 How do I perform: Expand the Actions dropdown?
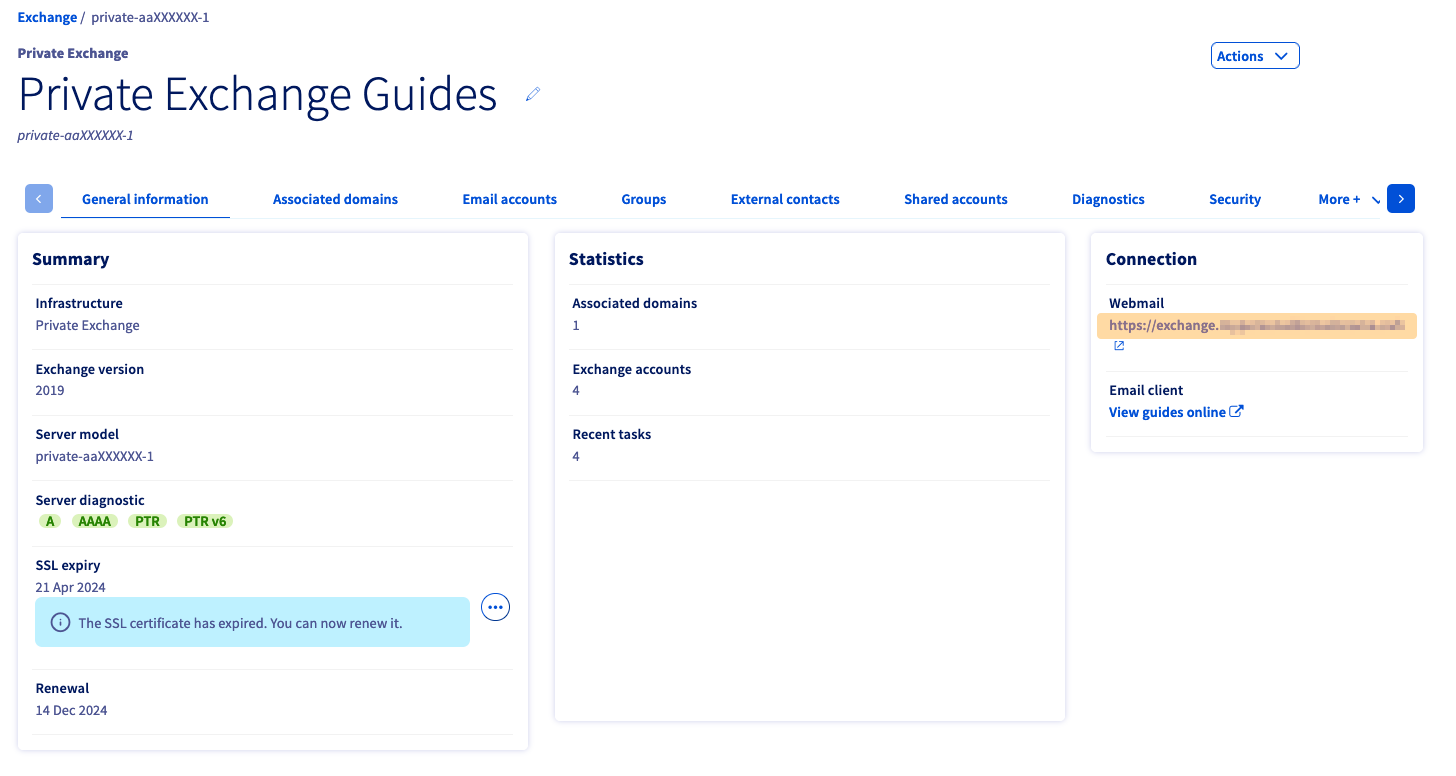1254,56
